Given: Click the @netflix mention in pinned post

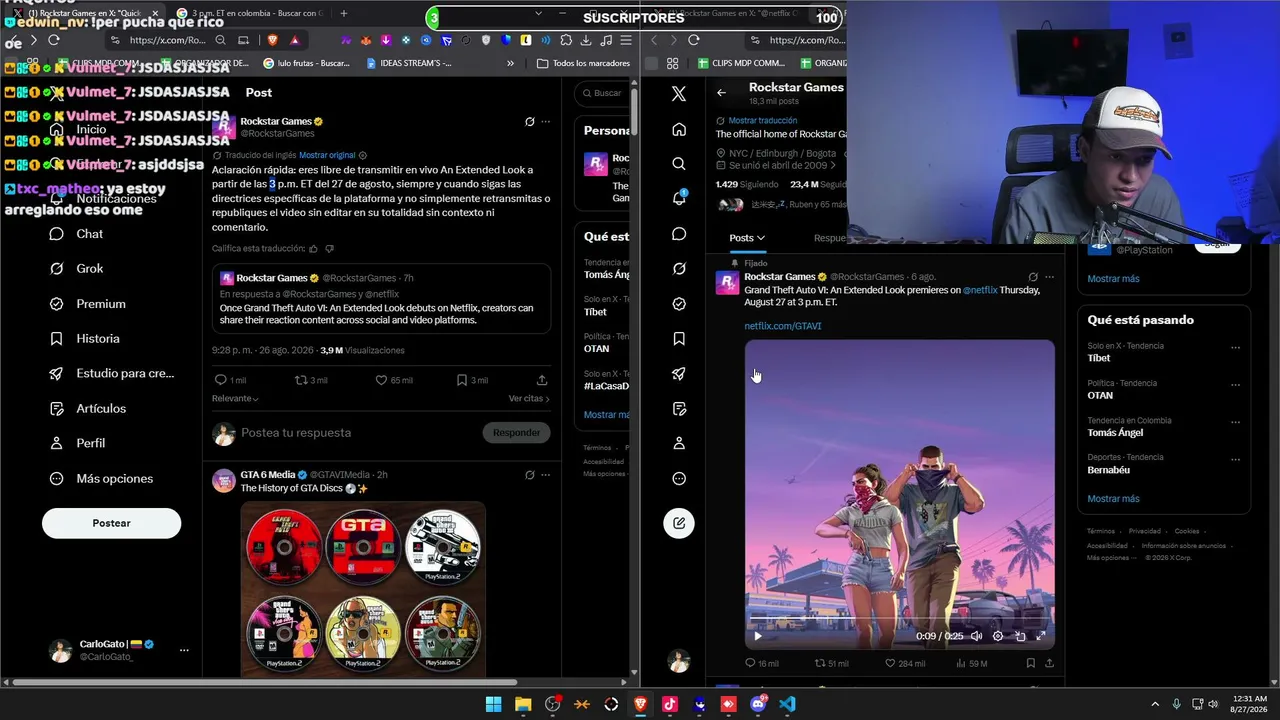Looking at the screenshot, I should click(980, 290).
